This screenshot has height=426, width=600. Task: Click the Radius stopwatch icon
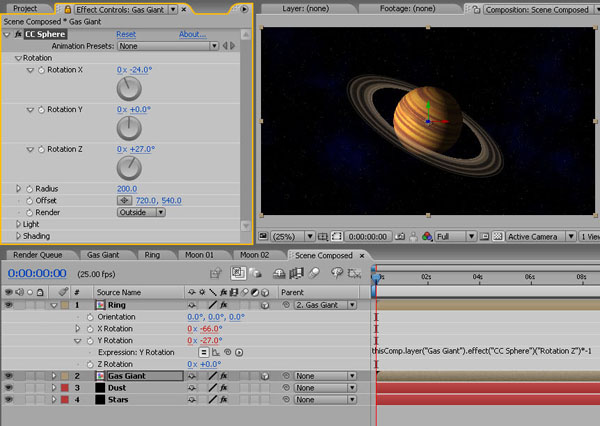point(28,188)
